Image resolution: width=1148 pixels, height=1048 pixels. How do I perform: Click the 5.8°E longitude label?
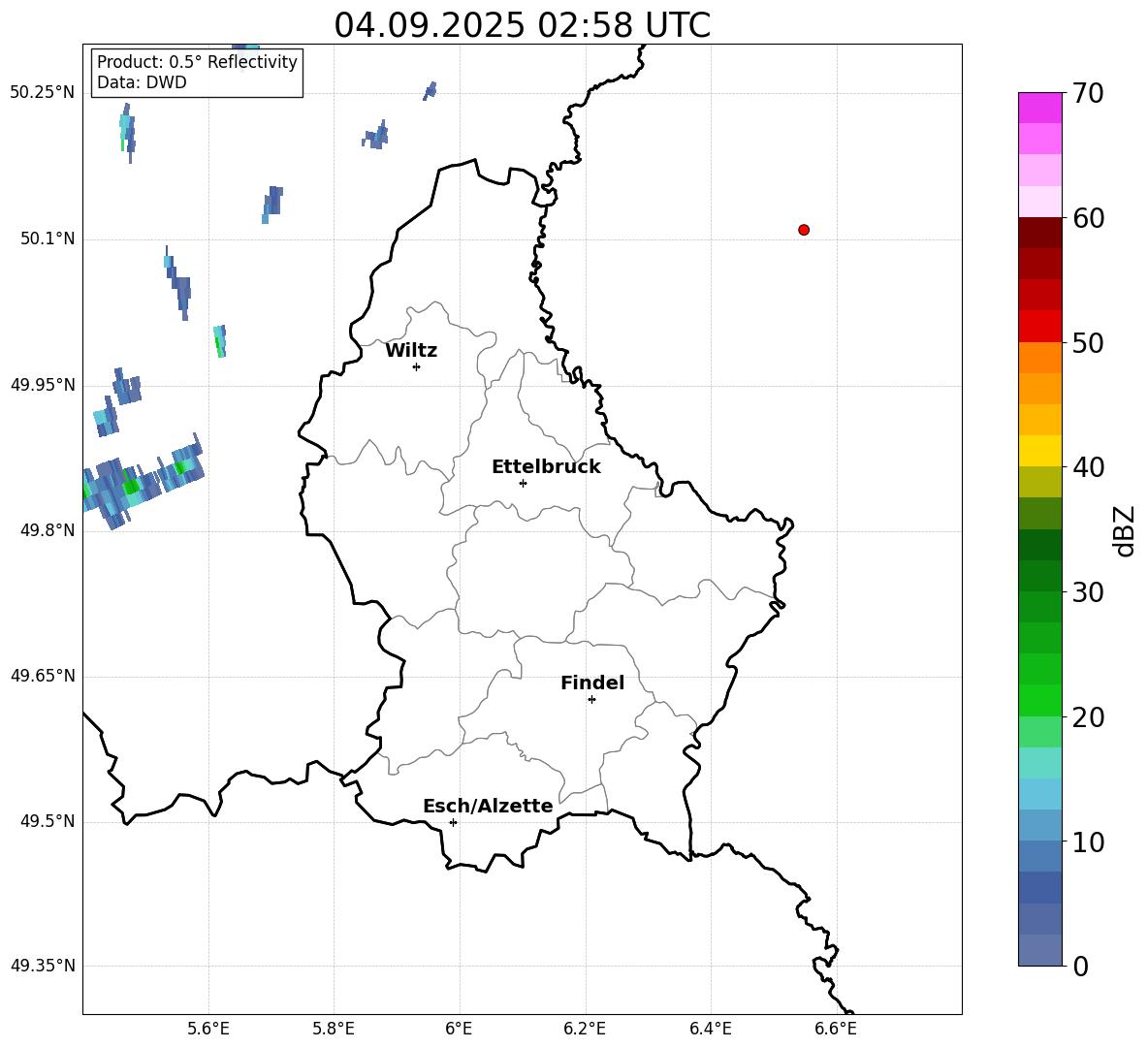pyautogui.click(x=334, y=1029)
